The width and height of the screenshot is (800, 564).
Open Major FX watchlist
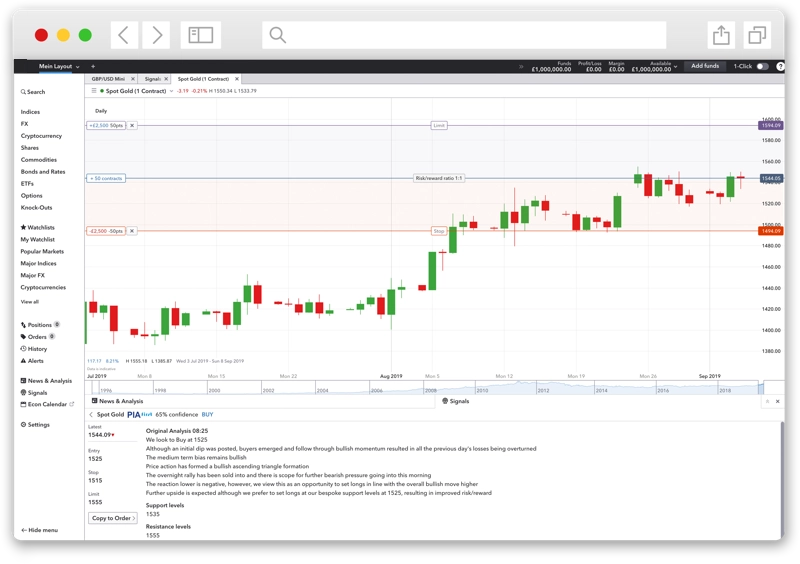[32, 276]
